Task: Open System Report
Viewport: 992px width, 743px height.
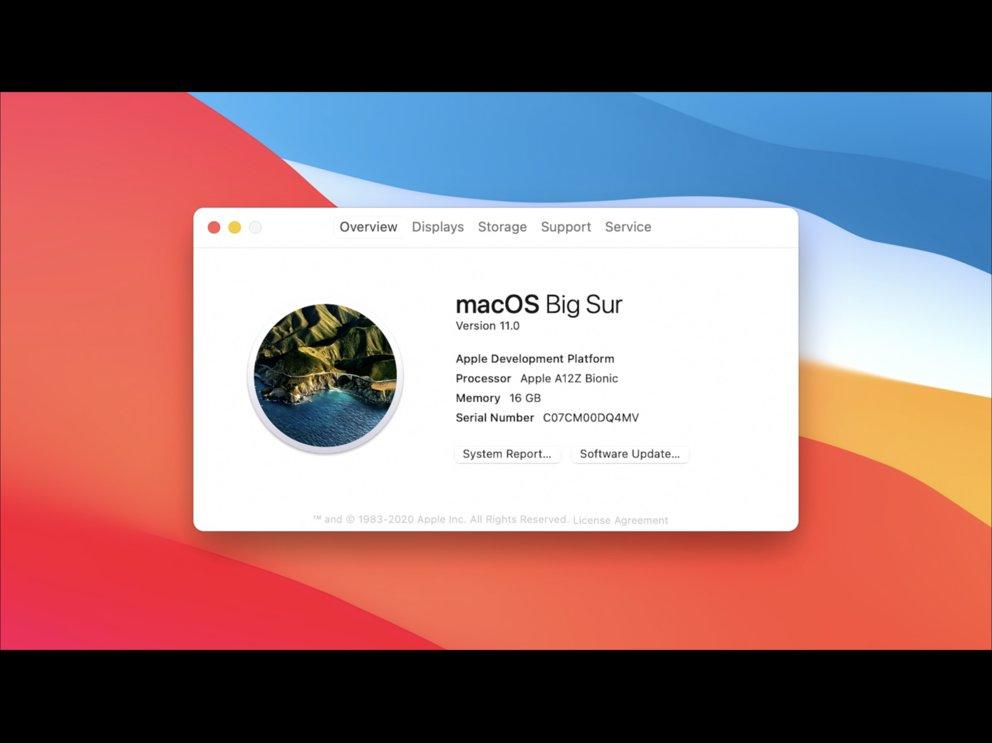Action: [x=507, y=454]
